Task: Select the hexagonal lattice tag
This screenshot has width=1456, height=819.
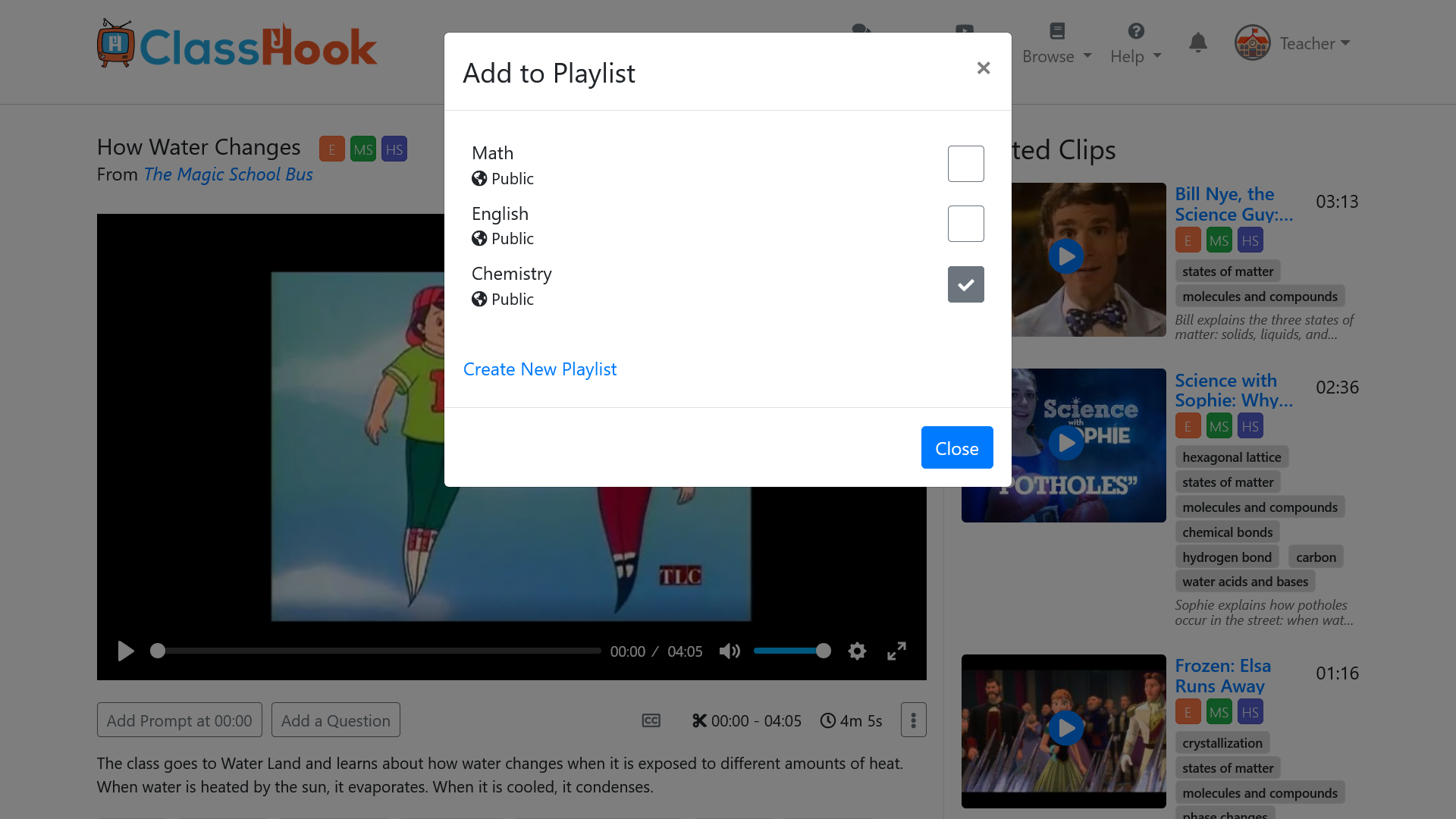Action: click(1232, 457)
